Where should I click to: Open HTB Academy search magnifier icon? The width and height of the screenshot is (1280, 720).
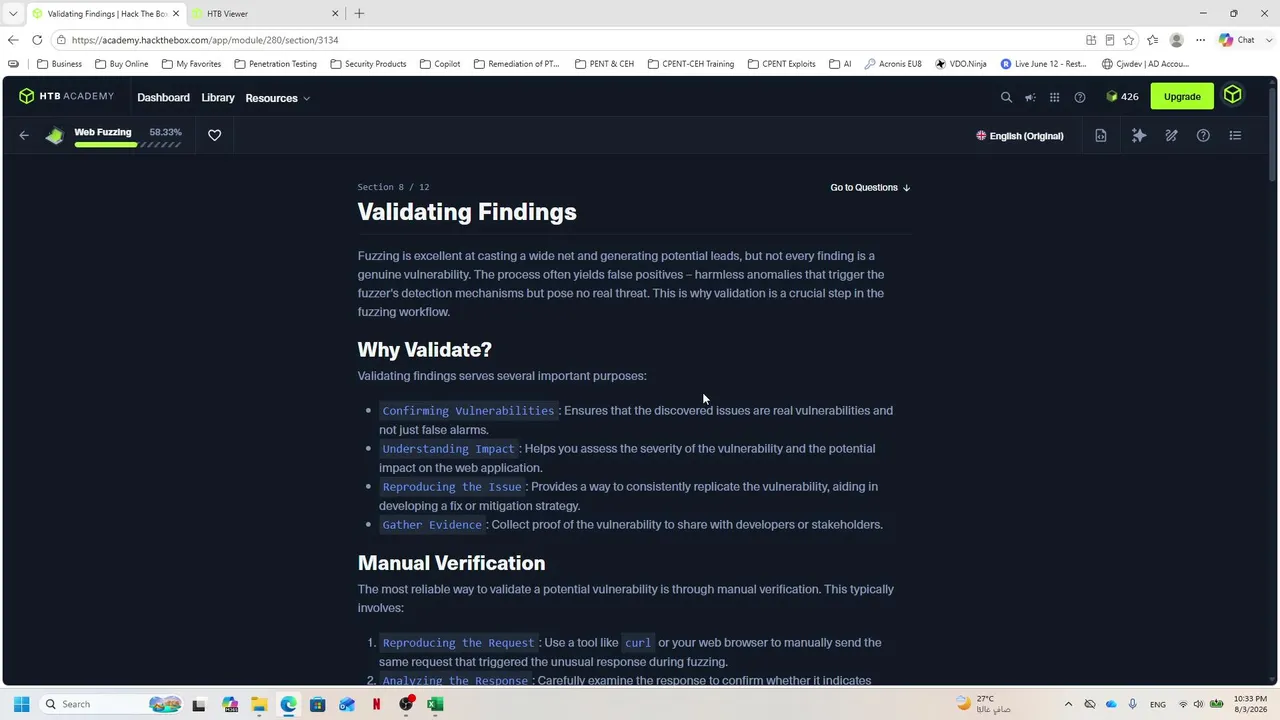pyautogui.click(x=1006, y=97)
